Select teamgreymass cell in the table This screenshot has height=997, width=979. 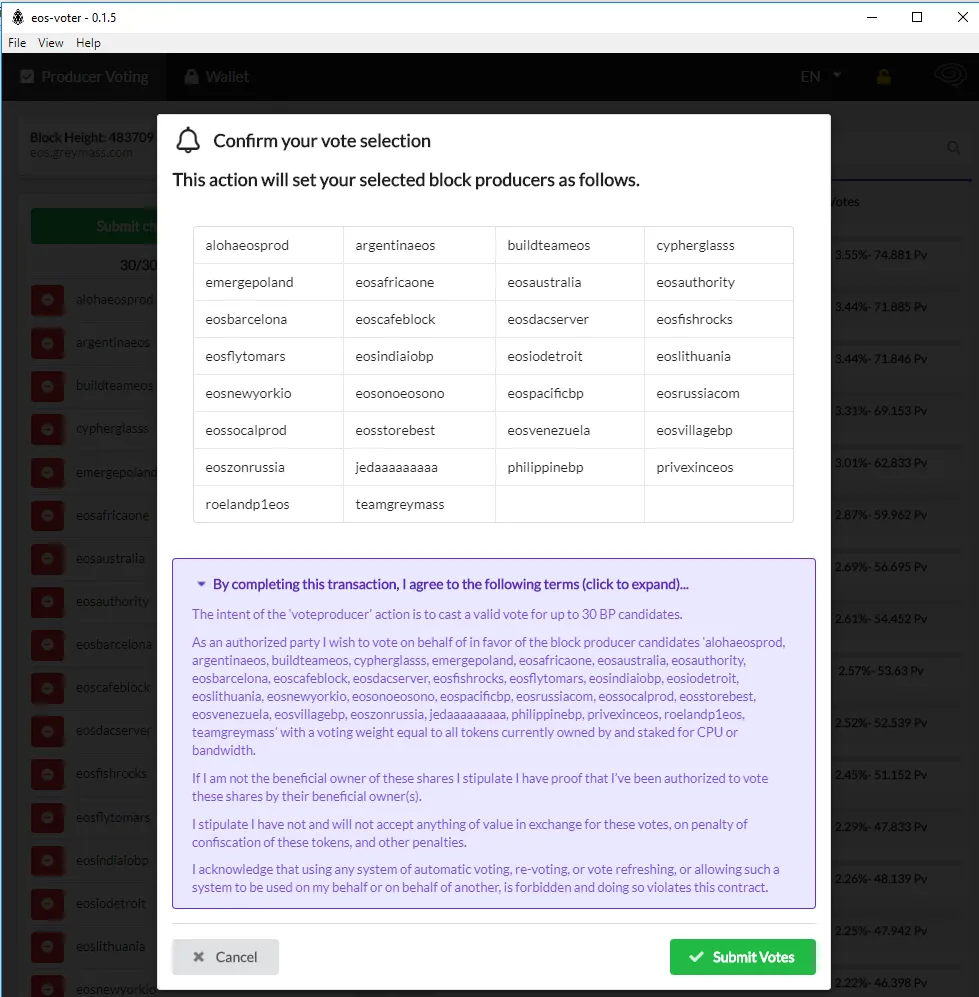tap(419, 504)
